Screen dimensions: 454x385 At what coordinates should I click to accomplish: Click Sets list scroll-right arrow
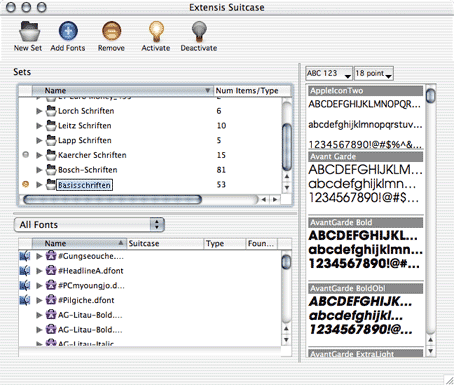click(275, 199)
